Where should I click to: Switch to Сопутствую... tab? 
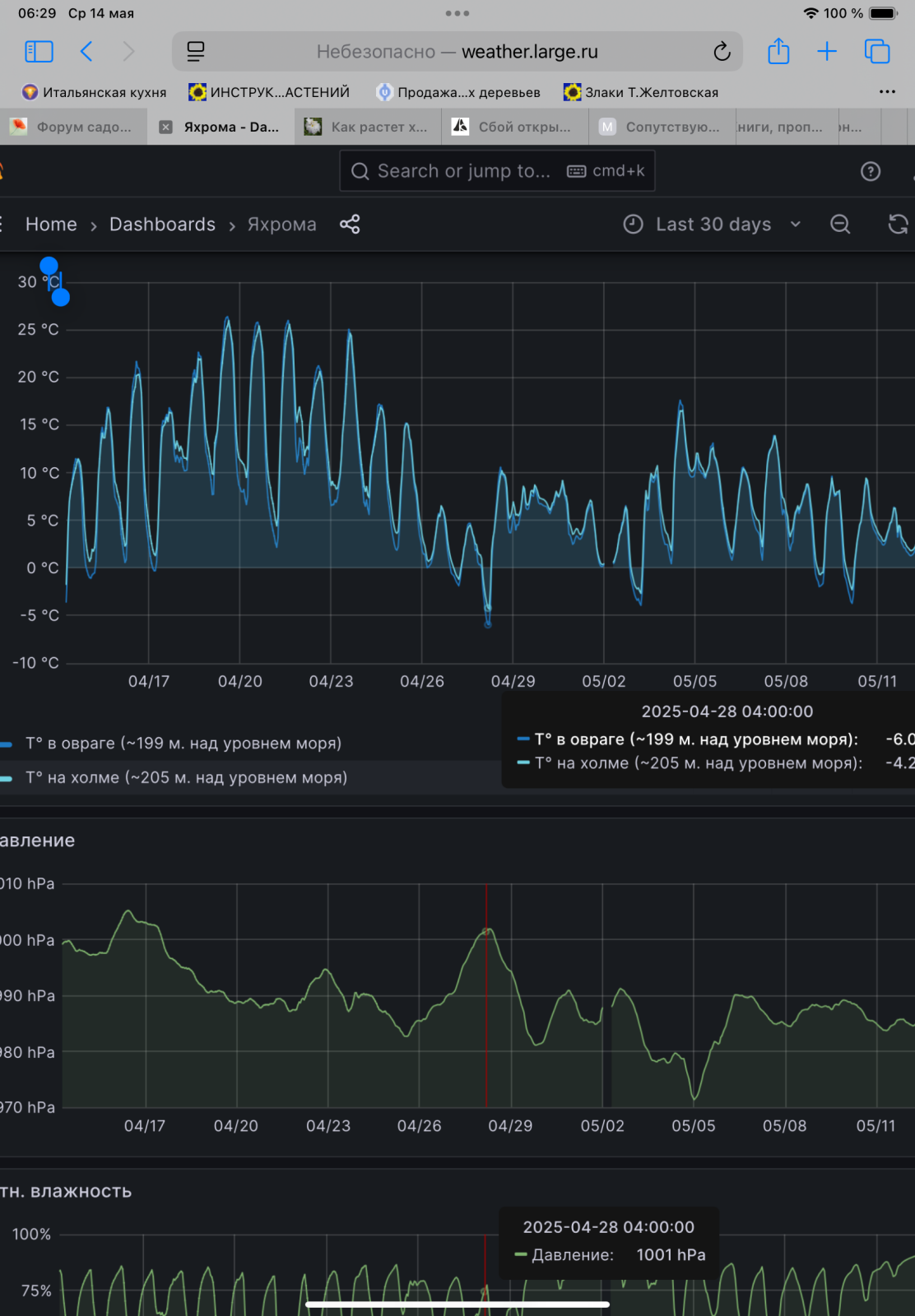(662, 127)
